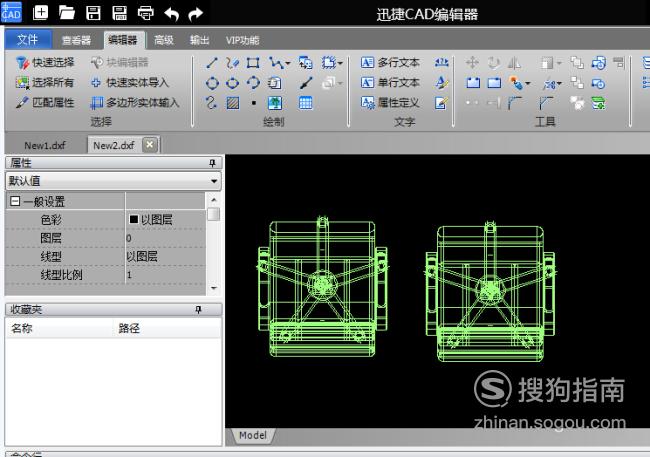Click the 线型 value 以图层
This screenshot has width=650, height=457.
pos(142,256)
